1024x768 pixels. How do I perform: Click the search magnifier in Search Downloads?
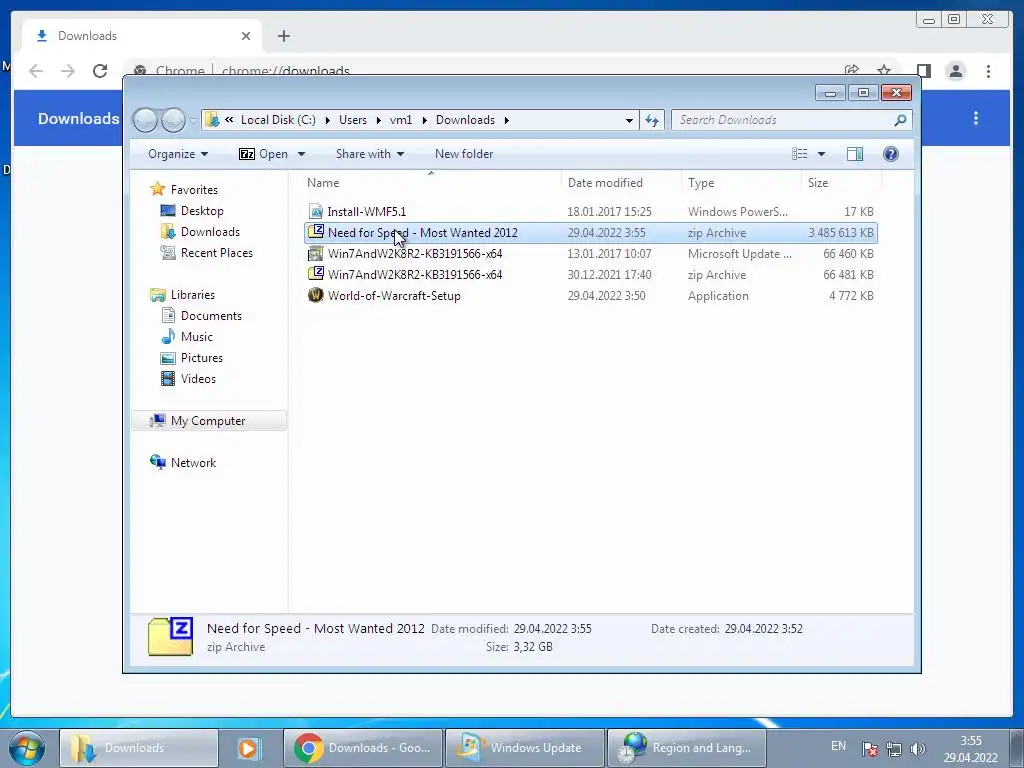point(900,120)
